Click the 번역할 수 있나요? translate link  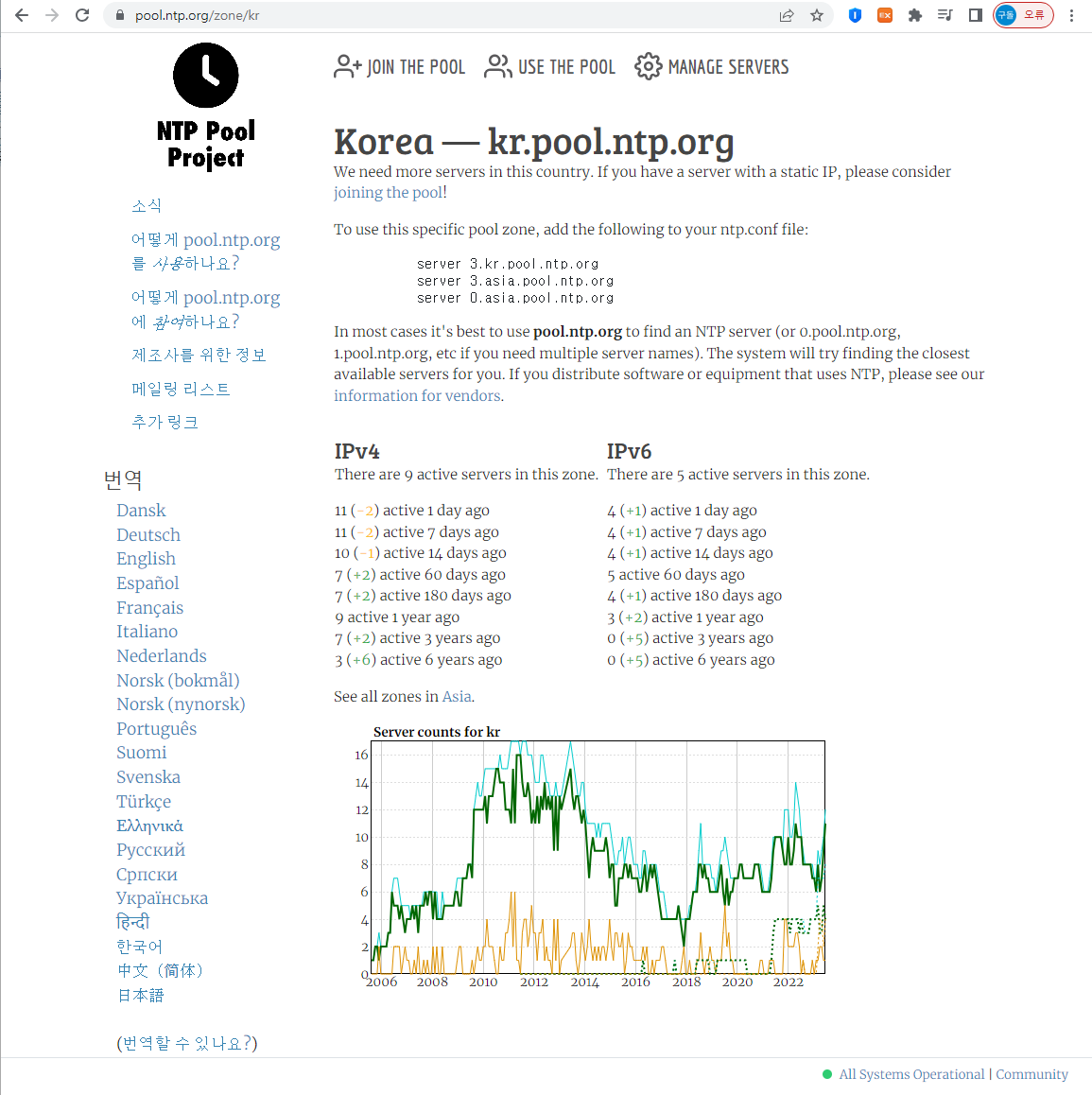[186, 1043]
